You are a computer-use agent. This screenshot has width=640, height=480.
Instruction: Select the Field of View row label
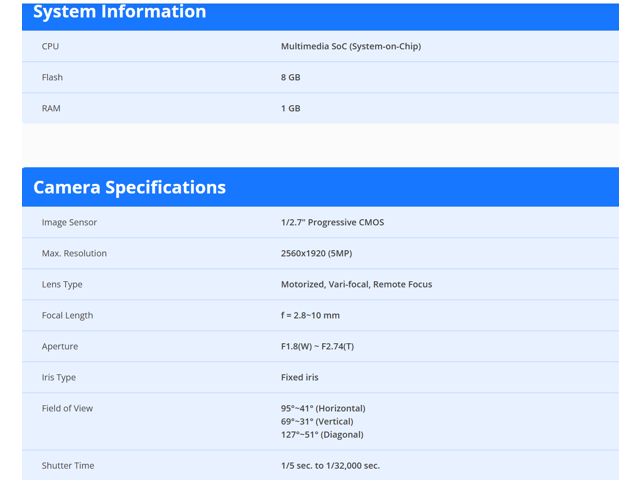point(68,408)
